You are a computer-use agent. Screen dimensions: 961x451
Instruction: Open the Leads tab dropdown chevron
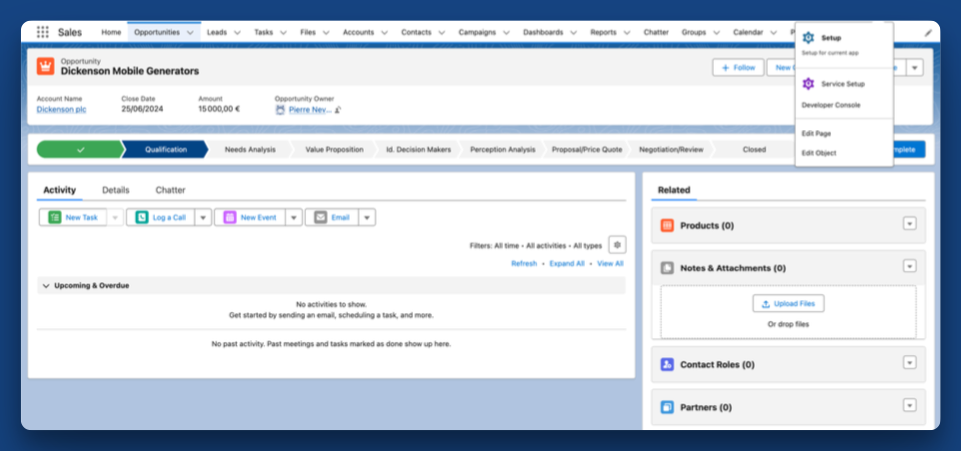click(237, 32)
